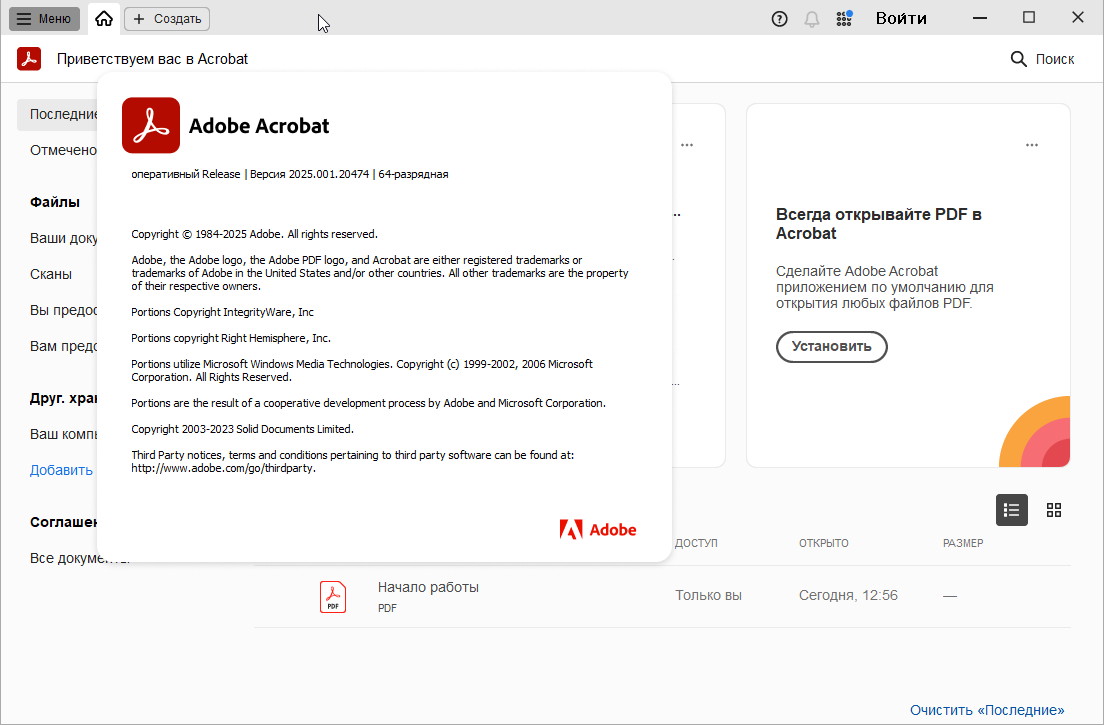Image resolution: width=1104 pixels, height=725 pixels.
Task: Open the Начало работы file name
Action: pos(428,587)
